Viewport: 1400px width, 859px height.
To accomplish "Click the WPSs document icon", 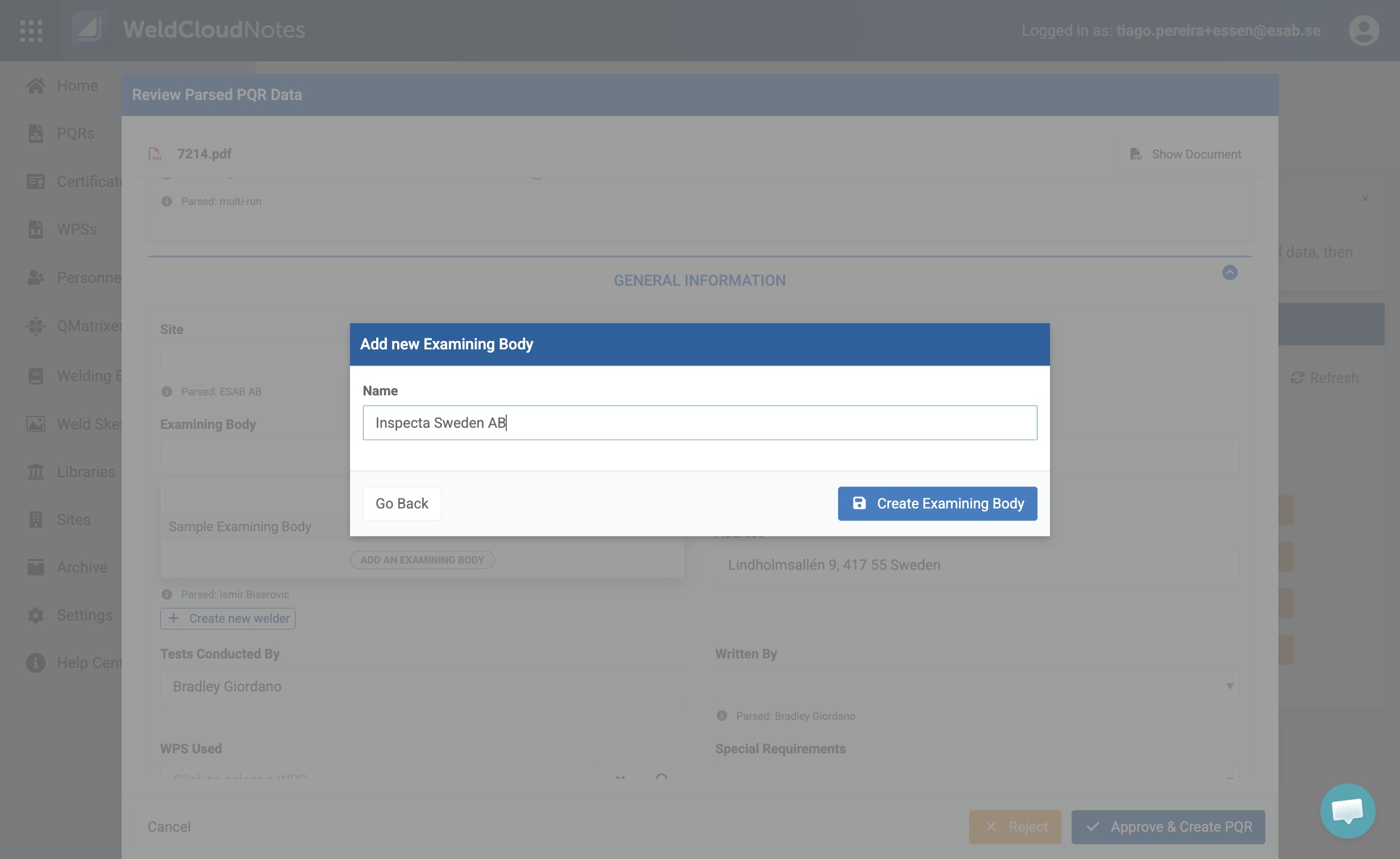I will (x=35, y=230).
